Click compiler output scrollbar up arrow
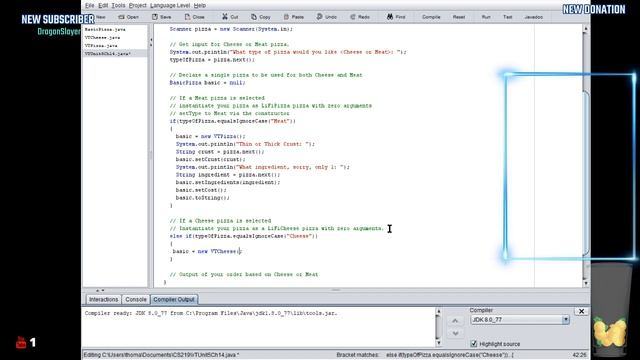 (x=438, y=312)
